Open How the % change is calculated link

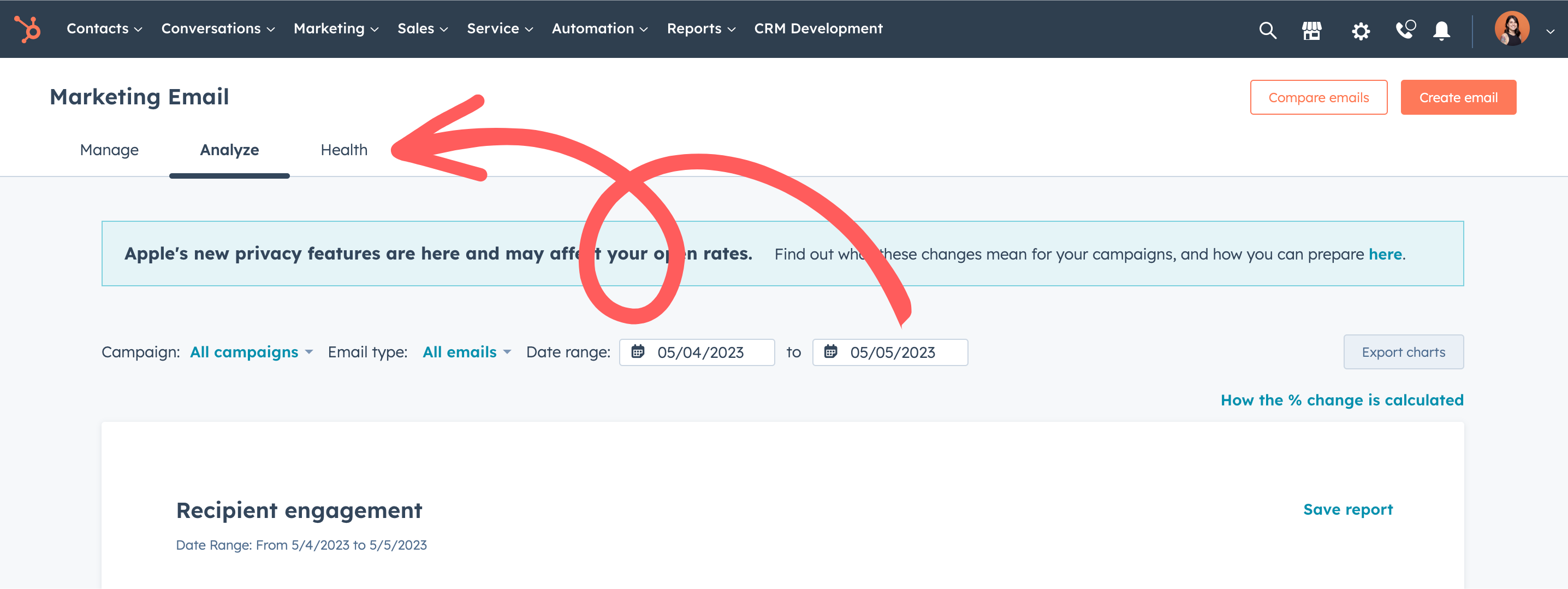[x=1341, y=400]
